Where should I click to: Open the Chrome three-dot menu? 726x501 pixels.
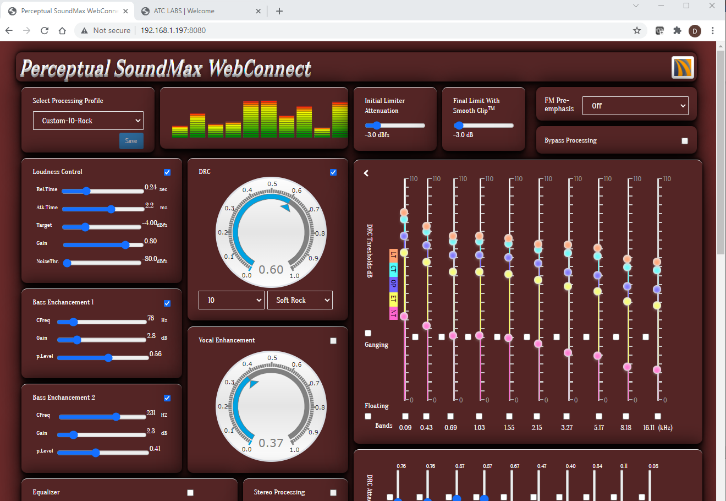(713, 31)
